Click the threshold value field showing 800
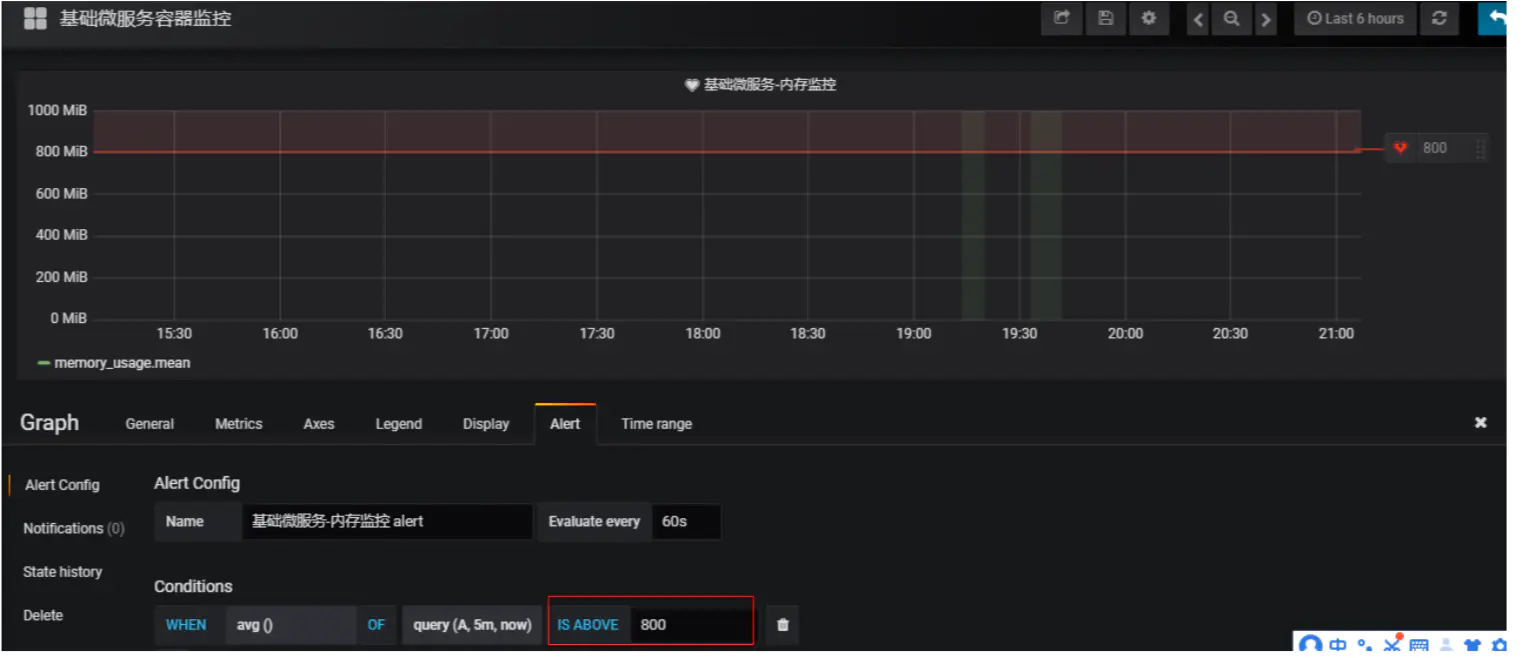Viewport: 1522px width, 658px height. [x=690, y=624]
